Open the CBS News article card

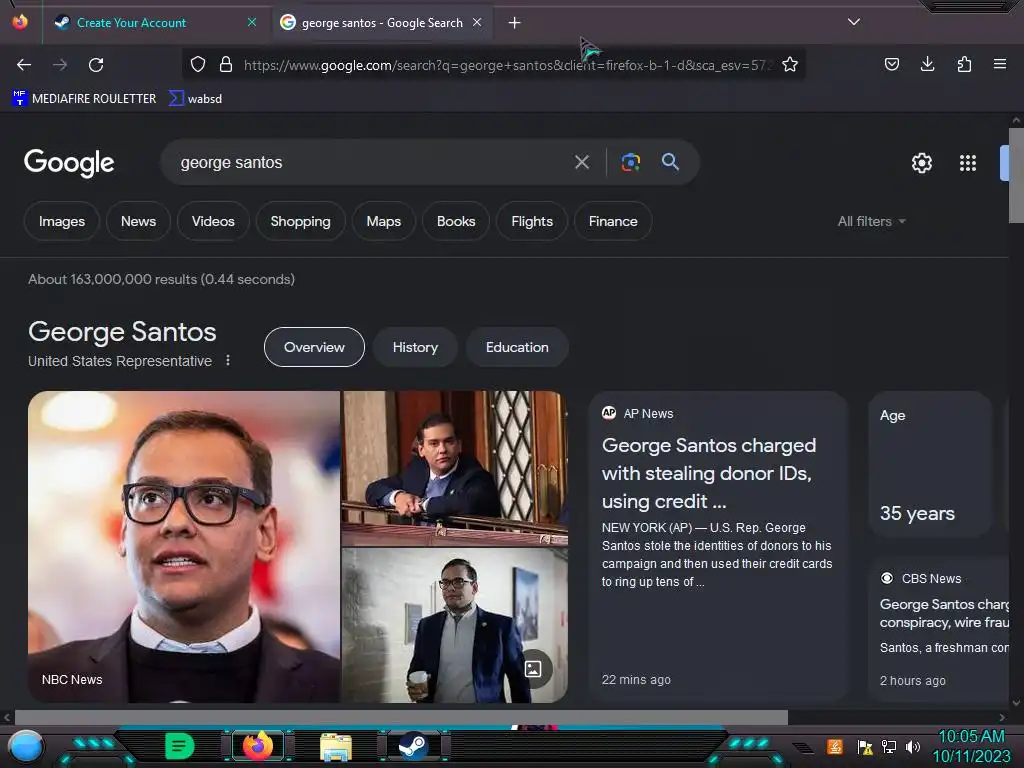pos(941,629)
